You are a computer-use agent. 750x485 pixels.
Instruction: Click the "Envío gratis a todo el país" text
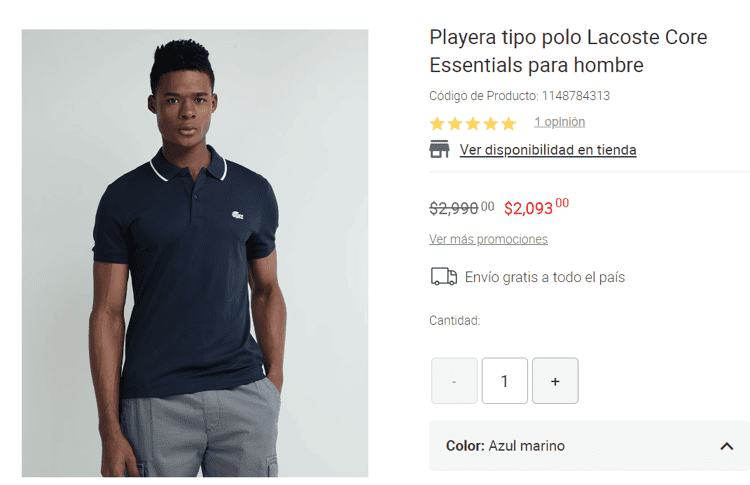(x=545, y=277)
